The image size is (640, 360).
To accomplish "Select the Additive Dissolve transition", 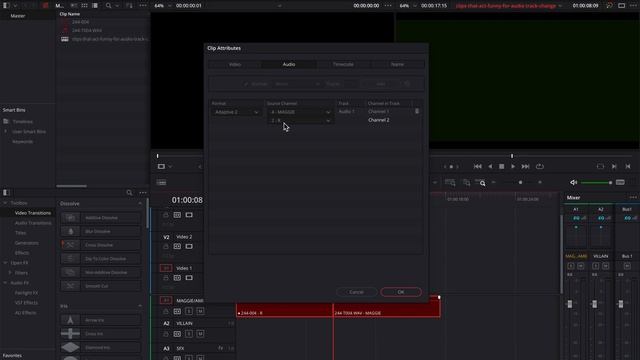I will click(x=100, y=218).
